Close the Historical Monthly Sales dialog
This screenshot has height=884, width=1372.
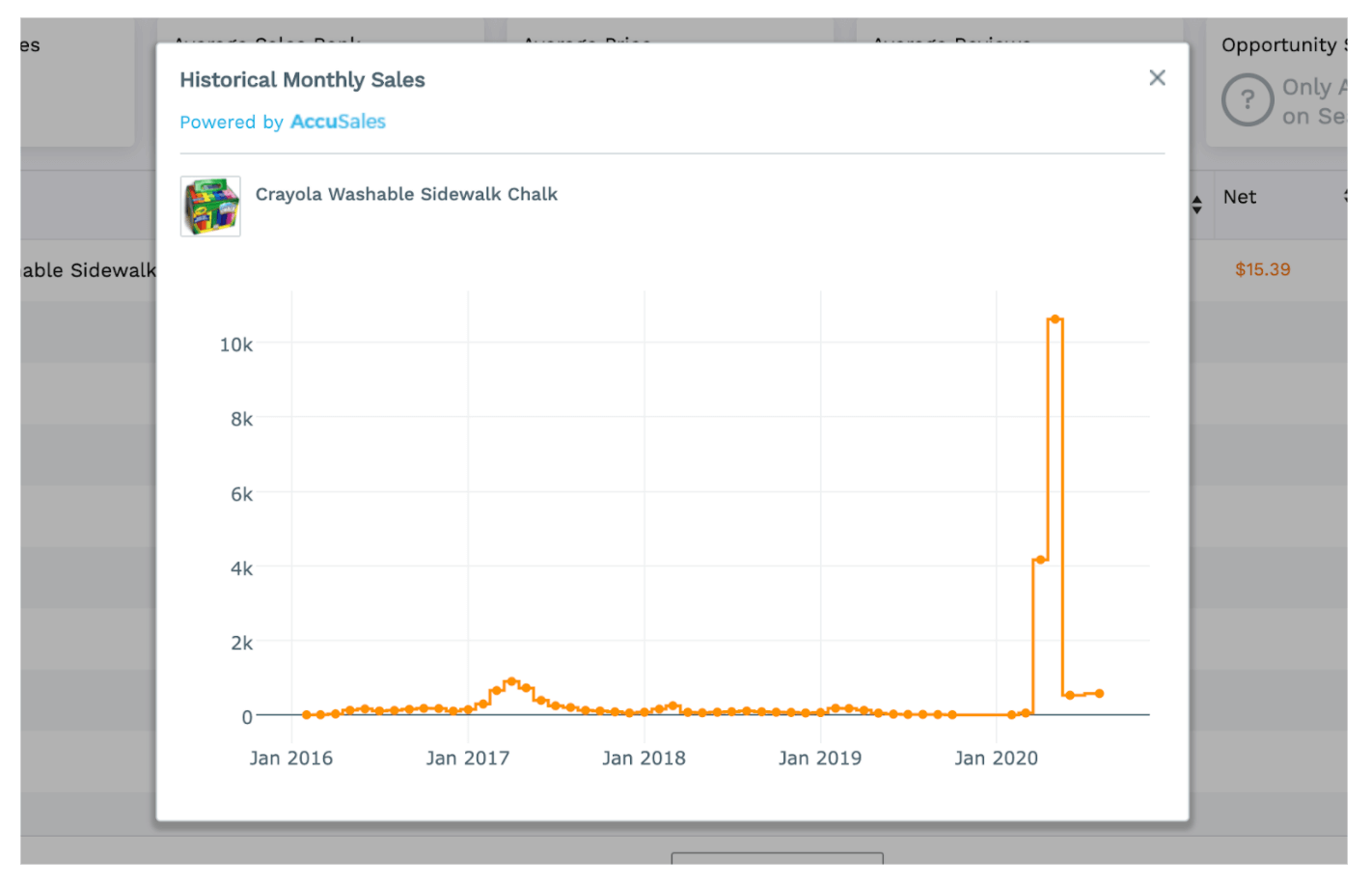click(x=1157, y=78)
